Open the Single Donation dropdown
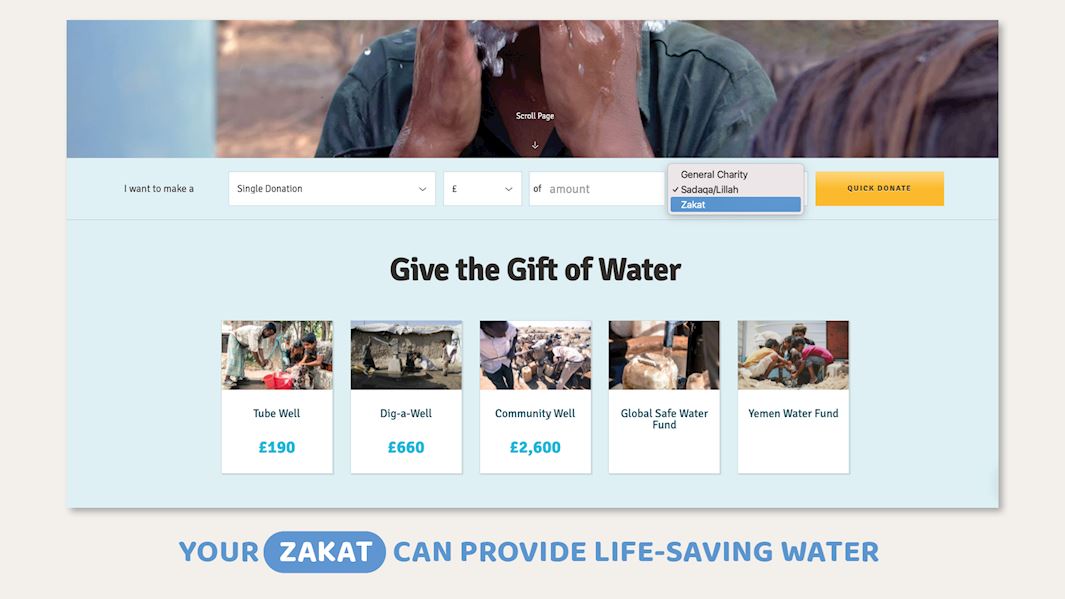 [x=331, y=189]
